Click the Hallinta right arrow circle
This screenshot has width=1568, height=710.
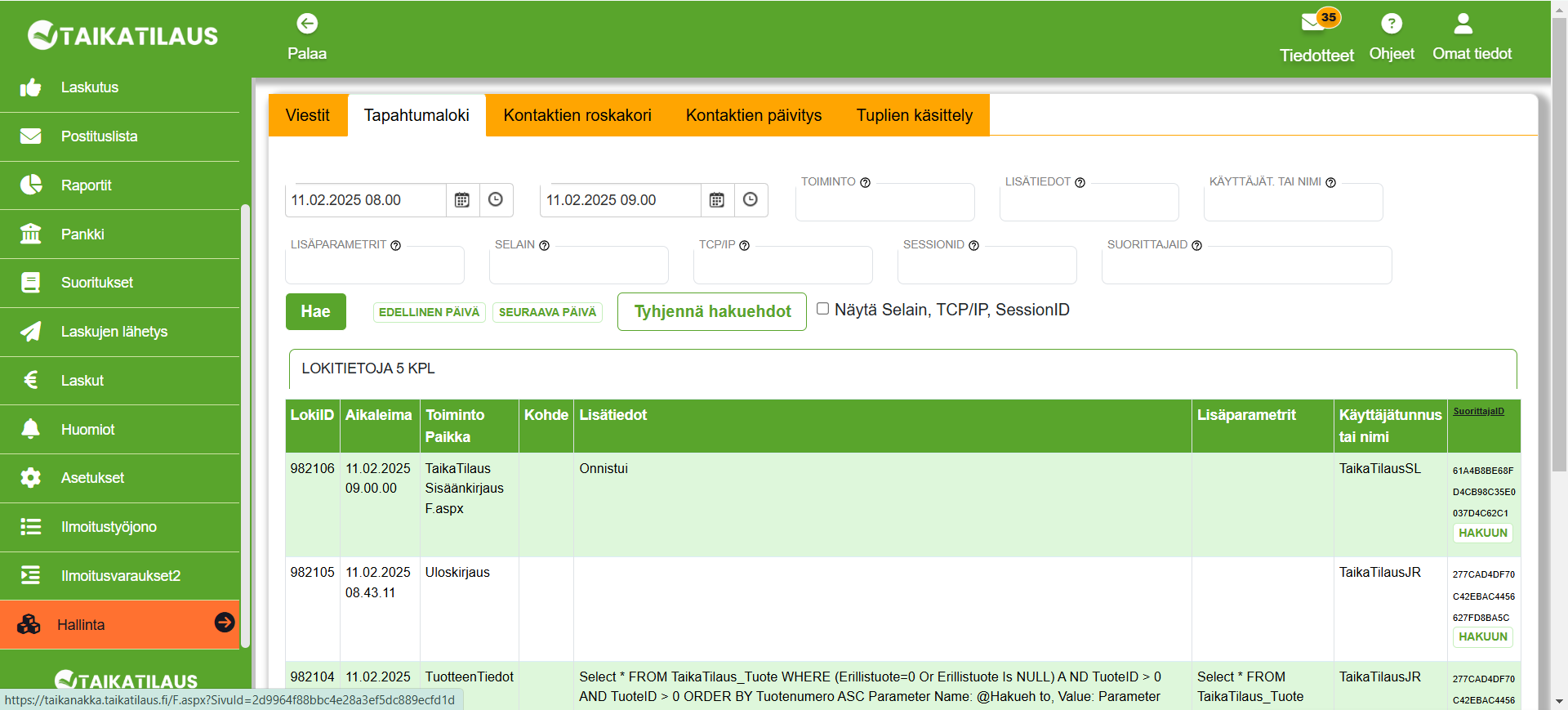[225, 623]
